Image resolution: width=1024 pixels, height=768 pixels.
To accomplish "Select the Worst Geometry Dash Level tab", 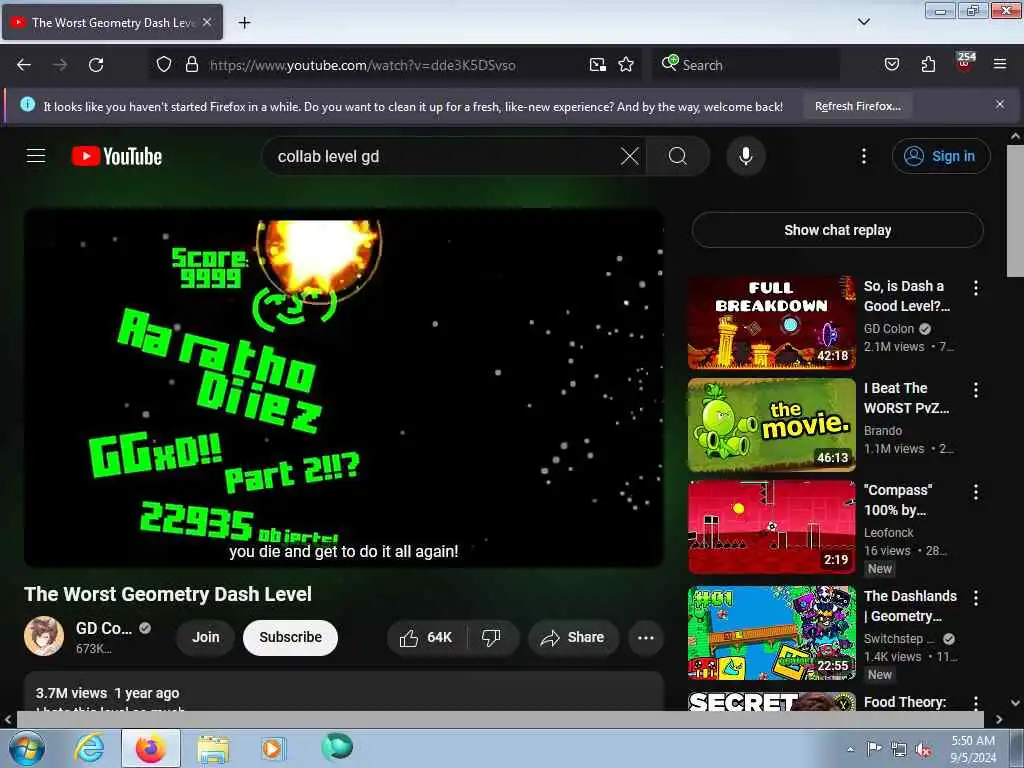I will click(112, 22).
